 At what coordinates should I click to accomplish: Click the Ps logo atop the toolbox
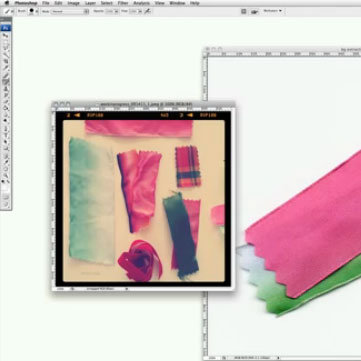pyautogui.click(x=6, y=28)
